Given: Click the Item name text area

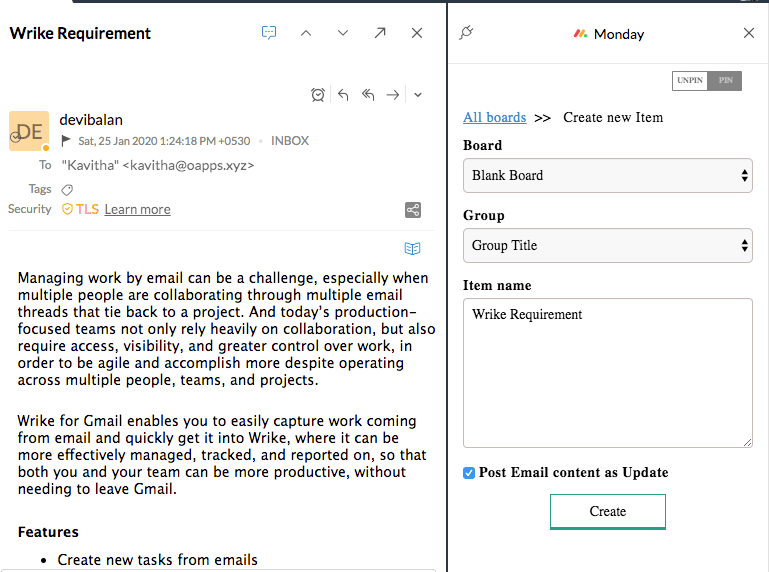Looking at the screenshot, I should 608,373.
